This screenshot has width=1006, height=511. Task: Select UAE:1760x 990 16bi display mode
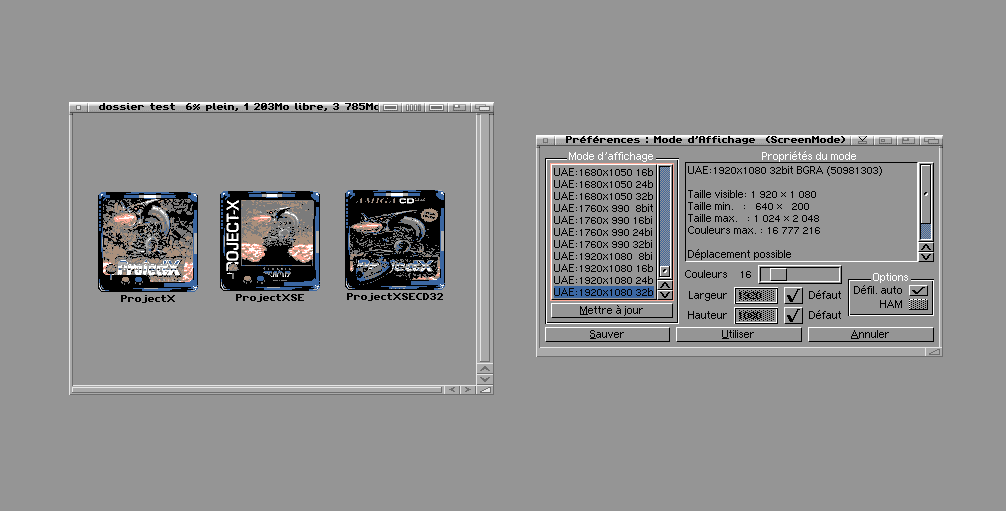(x=603, y=220)
